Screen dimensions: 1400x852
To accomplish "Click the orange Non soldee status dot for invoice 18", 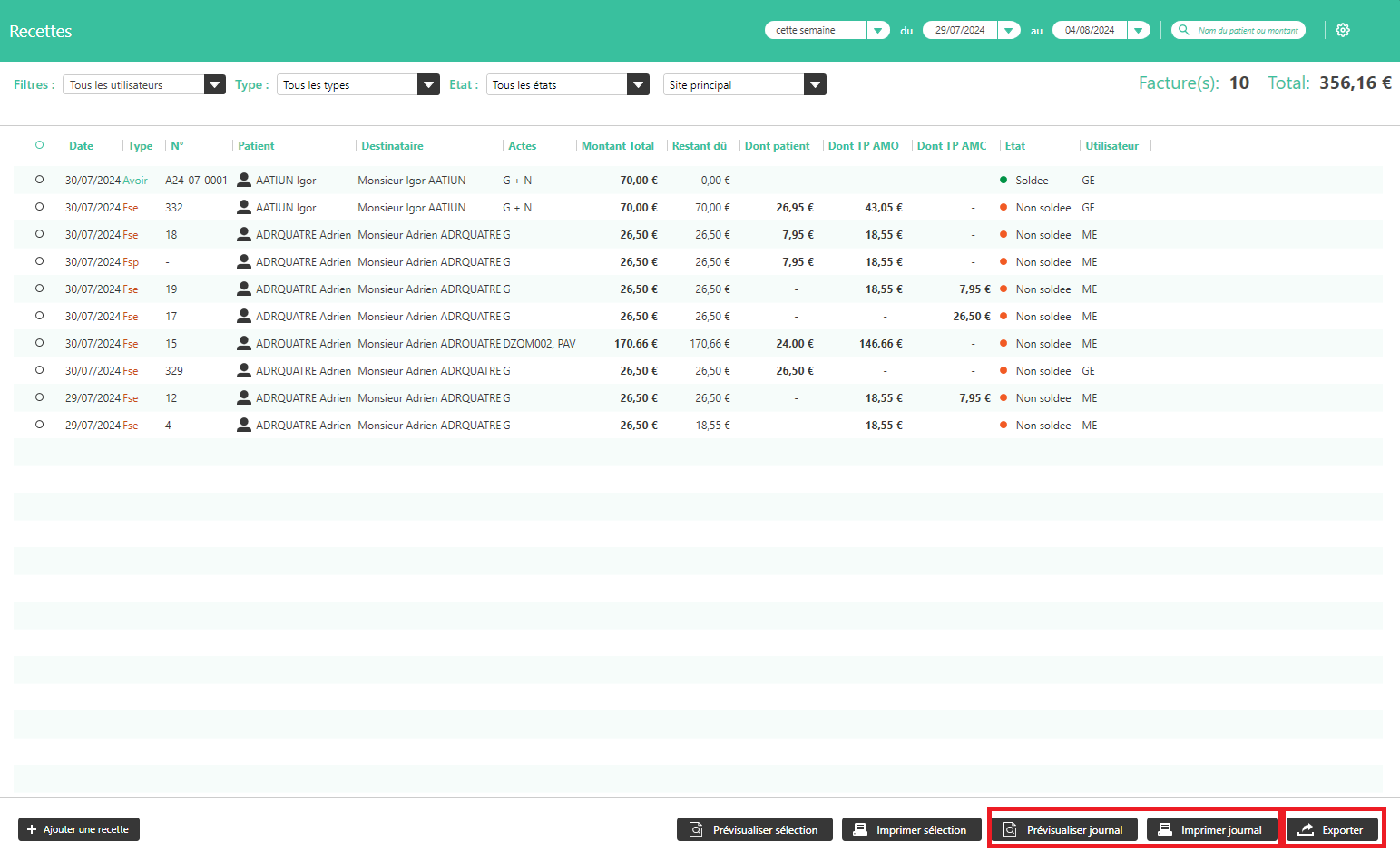I will click(x=1003, y=234).
